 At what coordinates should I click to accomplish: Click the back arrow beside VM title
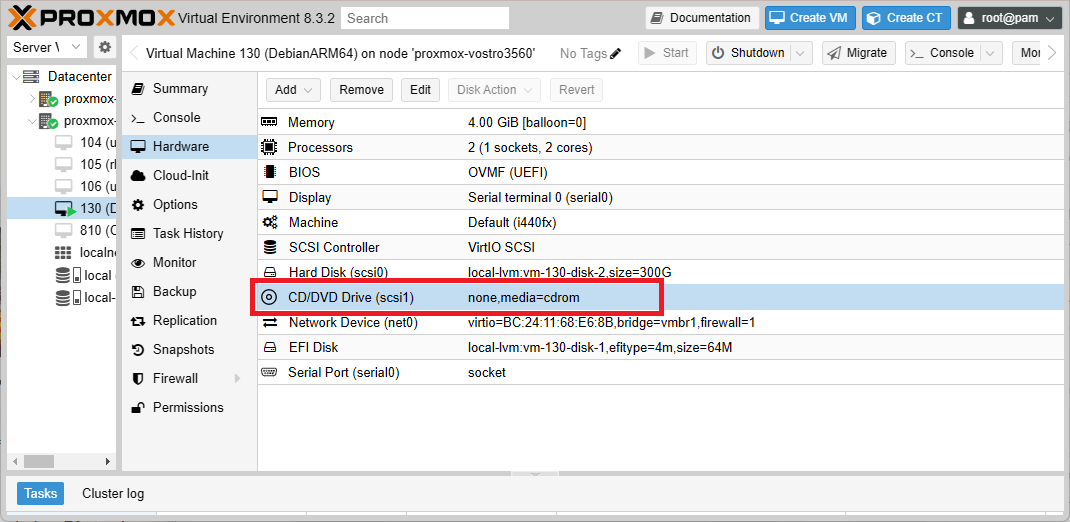134,53
